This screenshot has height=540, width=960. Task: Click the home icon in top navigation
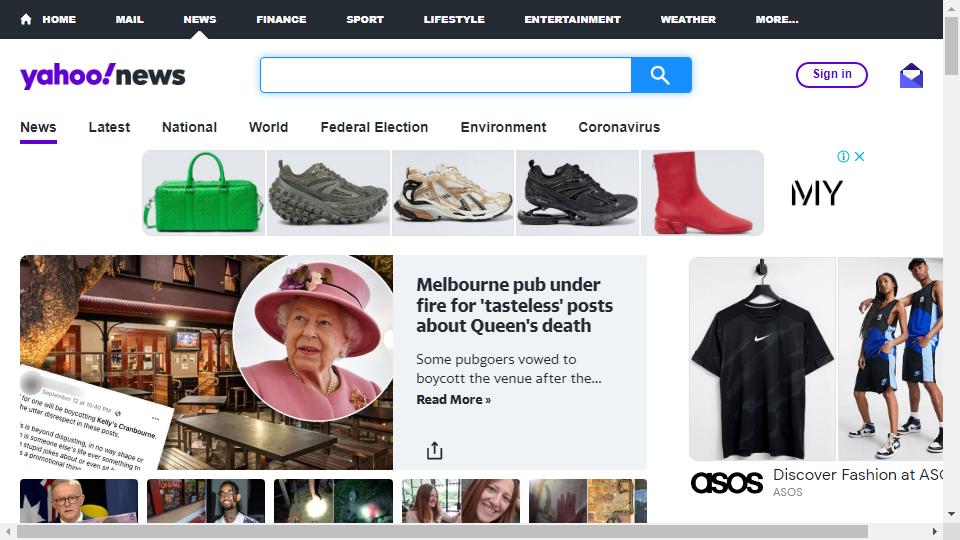pos(26,19)
